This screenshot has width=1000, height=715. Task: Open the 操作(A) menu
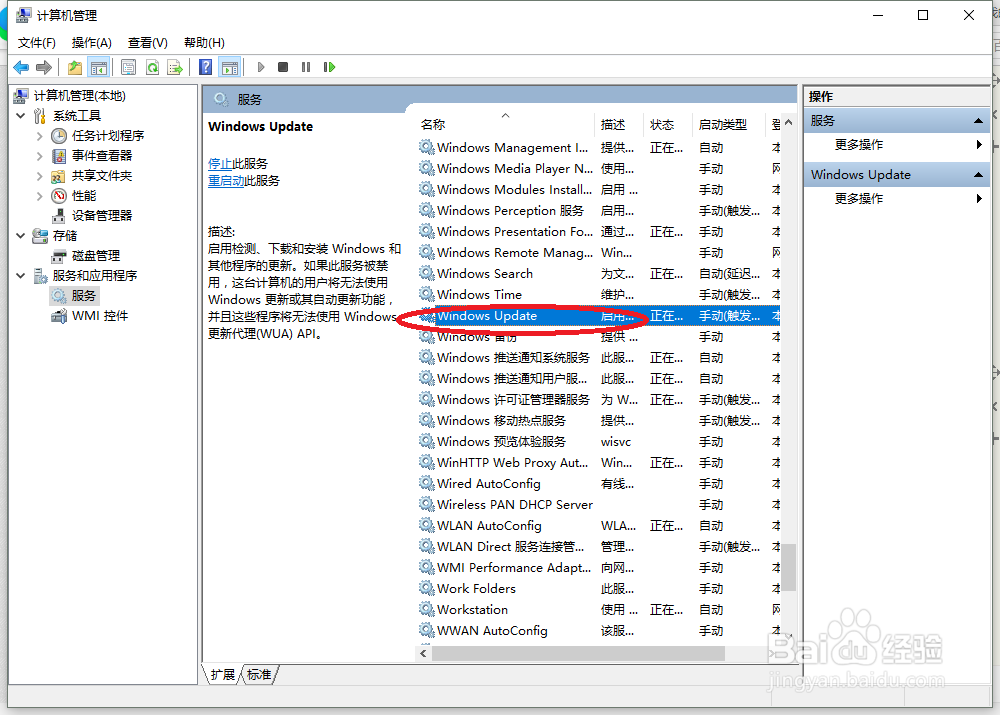92,43
